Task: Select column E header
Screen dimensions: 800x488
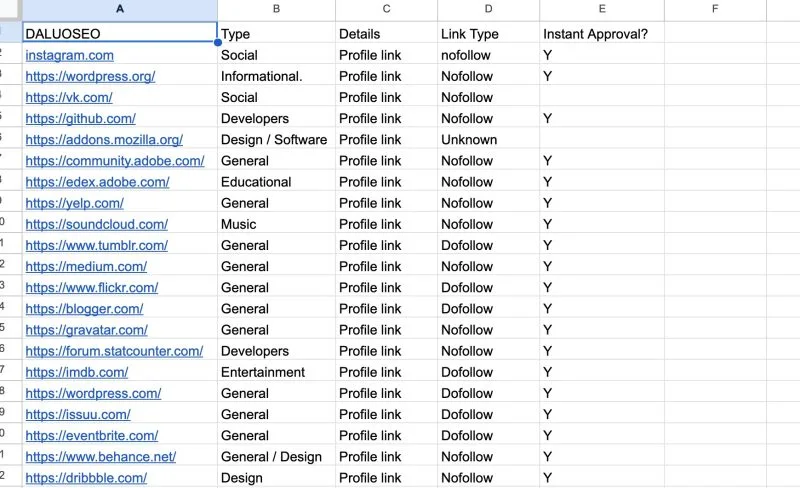Action: 602,9
